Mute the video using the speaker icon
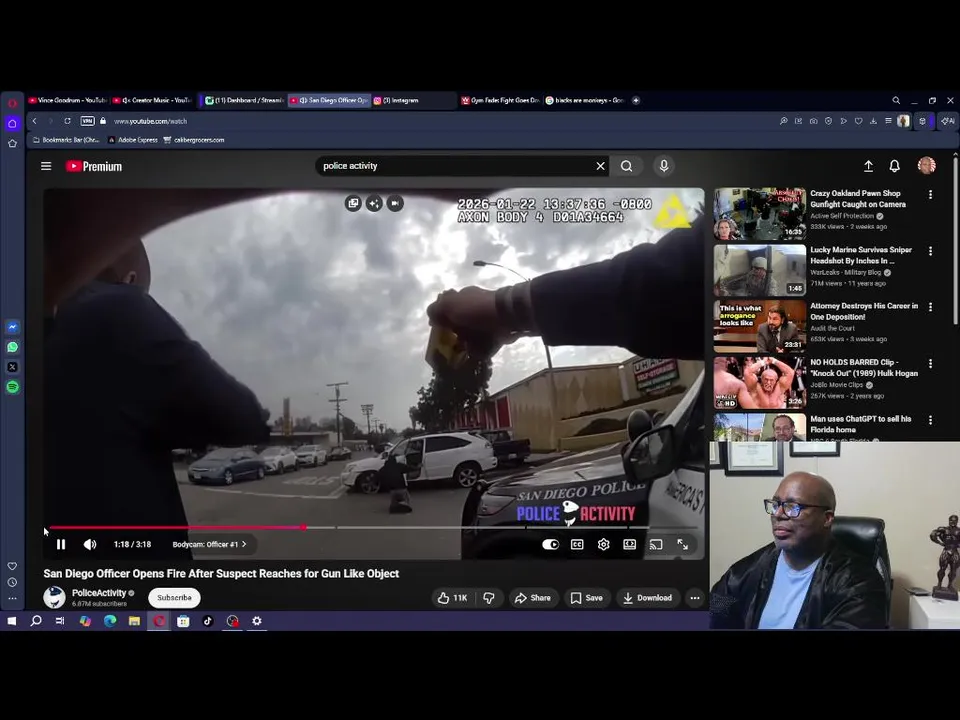The width and height of the screenshot is (960, 720). tap(90, 544)
